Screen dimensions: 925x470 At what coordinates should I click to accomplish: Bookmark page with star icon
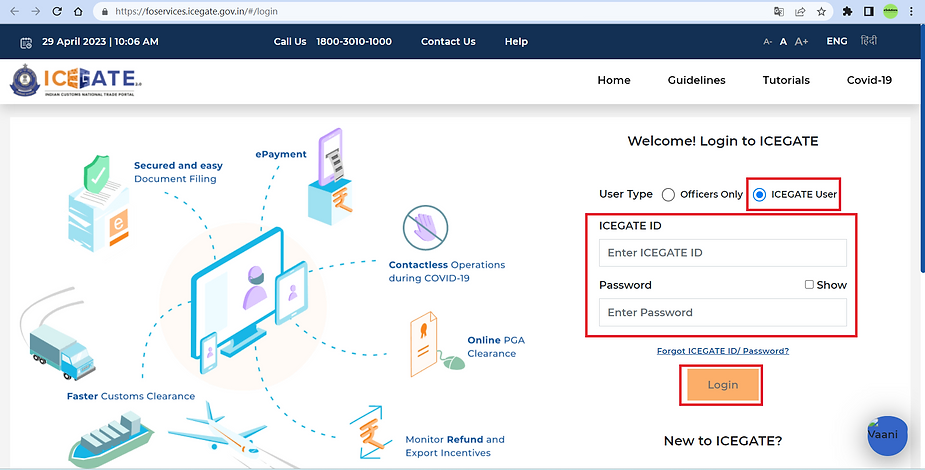coord(821,11)
